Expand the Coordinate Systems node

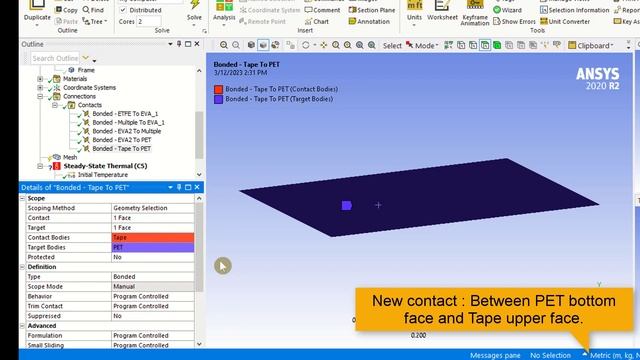click(40, 87)
